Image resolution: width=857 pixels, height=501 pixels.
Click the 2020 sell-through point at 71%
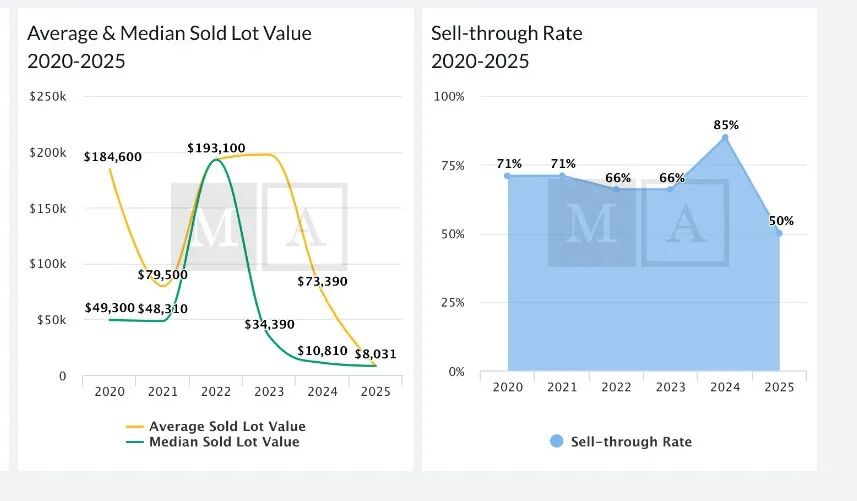pyautogui.click(x=508, y=176)
